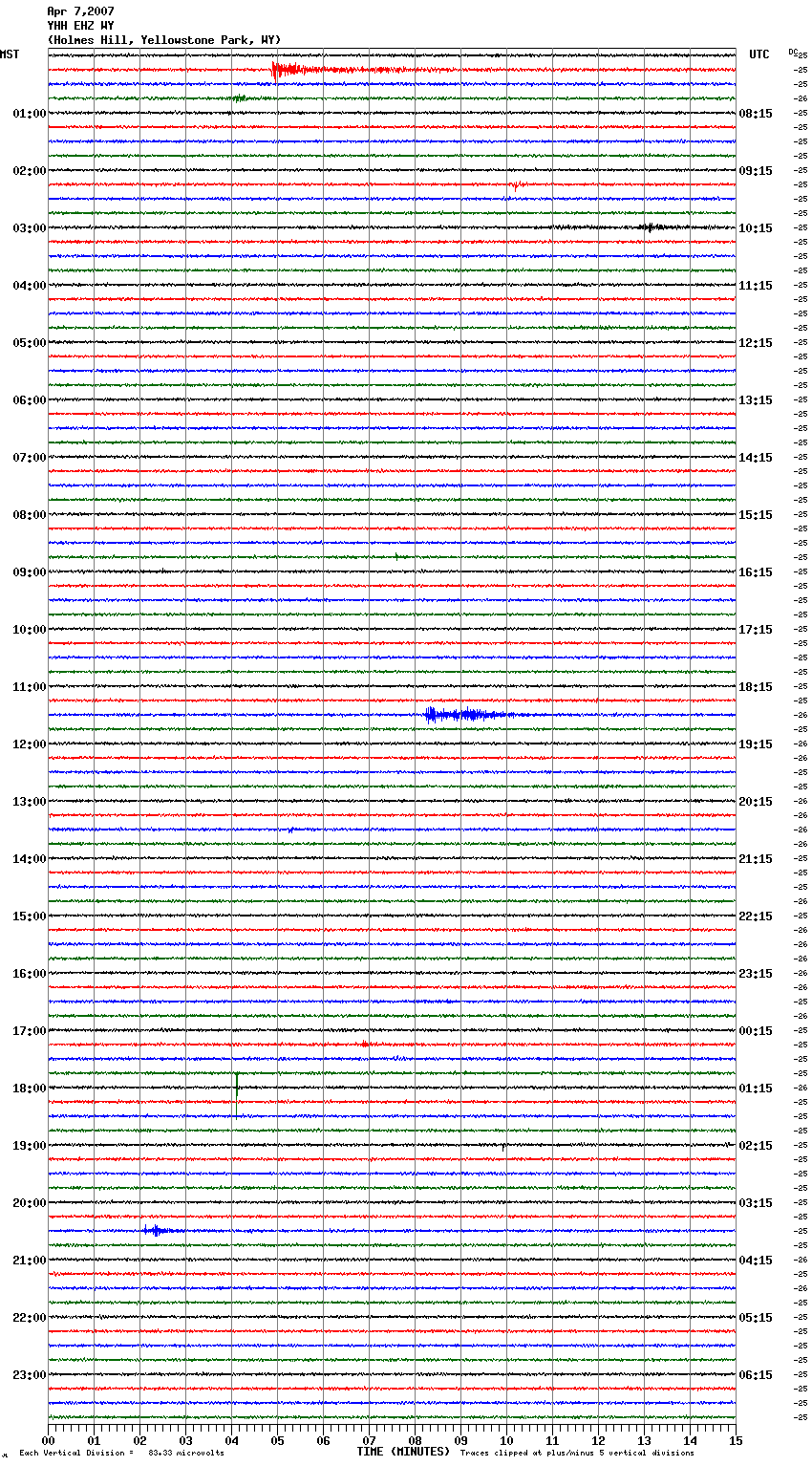Click the "MST" column header
The width and height of the screenshot is (812, 1466).
click(x=10, y=54)
